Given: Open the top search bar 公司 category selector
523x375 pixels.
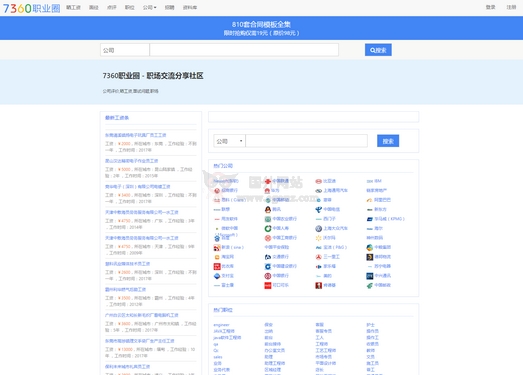Looking at the screenshot, I should click(125, 50).
